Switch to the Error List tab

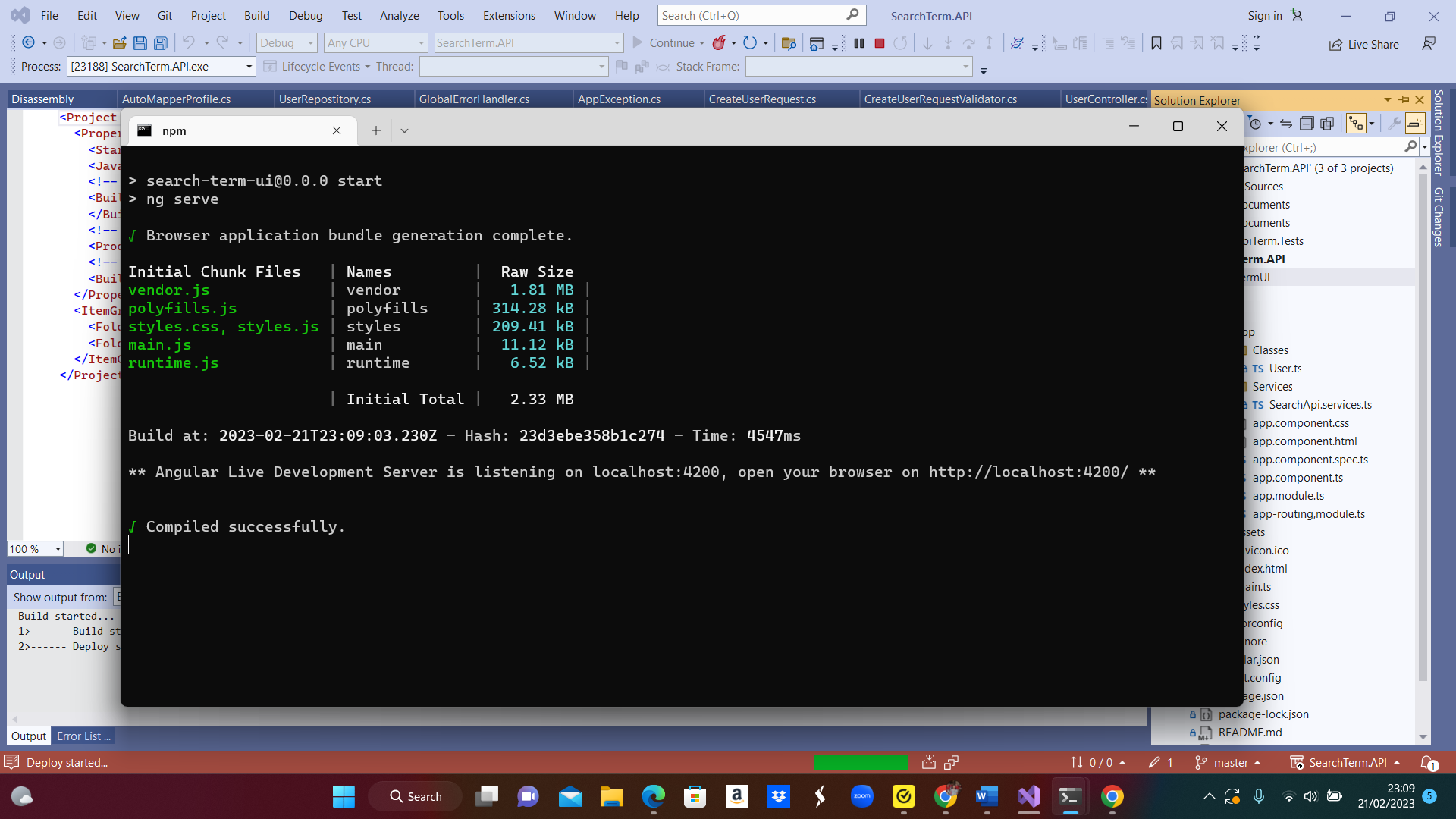click(x=83, y=736)
